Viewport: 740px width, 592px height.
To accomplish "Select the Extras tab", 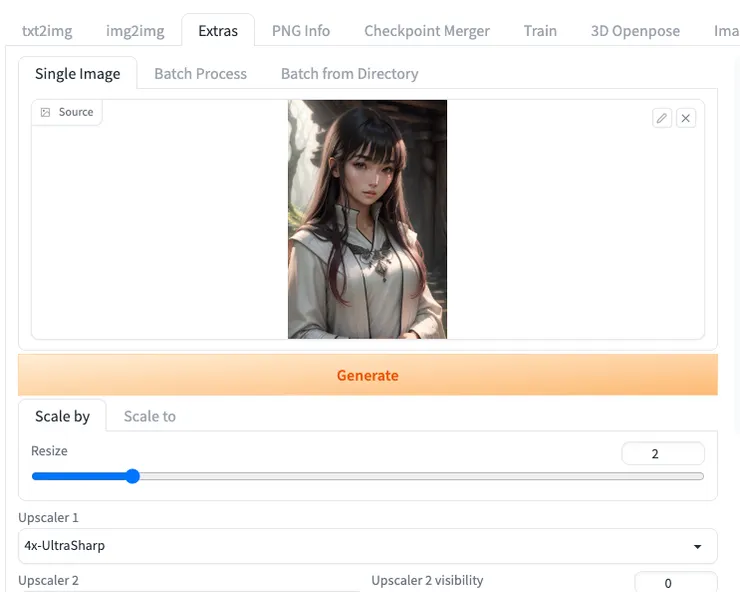I will pyautogui.click(x=218, y=31).
